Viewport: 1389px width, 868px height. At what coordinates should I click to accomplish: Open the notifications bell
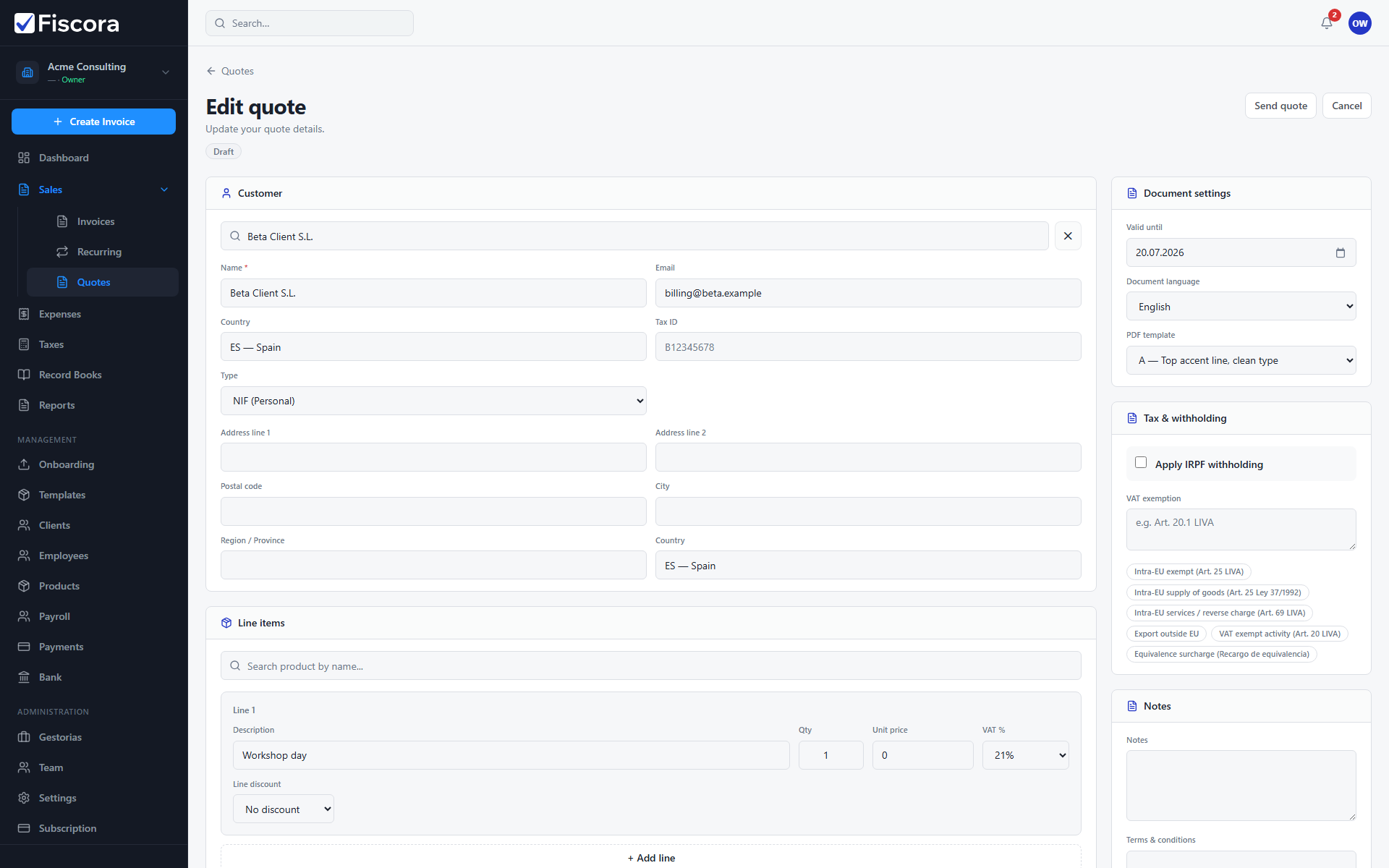(x=1327, y=23)
